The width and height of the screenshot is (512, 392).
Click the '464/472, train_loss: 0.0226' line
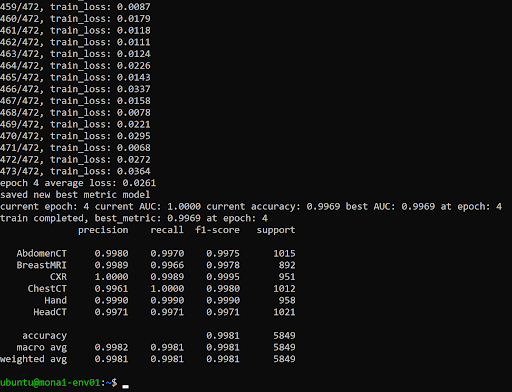[x=75, y=66]
